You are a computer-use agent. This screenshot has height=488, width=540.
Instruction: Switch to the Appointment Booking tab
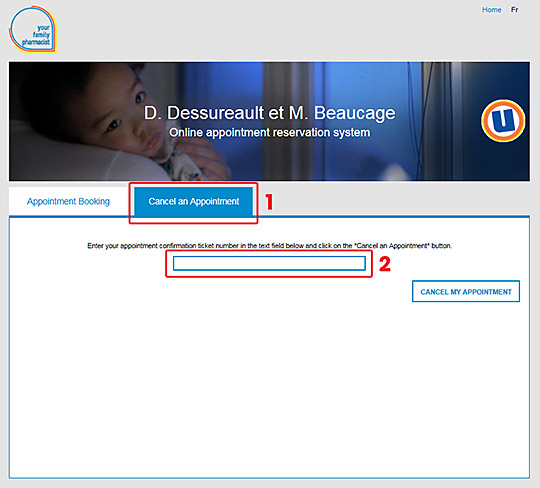68,201
